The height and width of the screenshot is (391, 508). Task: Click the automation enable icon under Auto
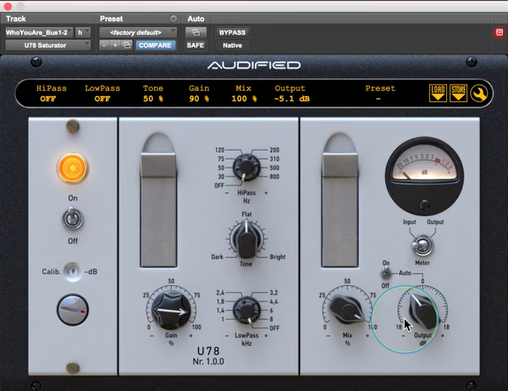[x=196, y=32]
